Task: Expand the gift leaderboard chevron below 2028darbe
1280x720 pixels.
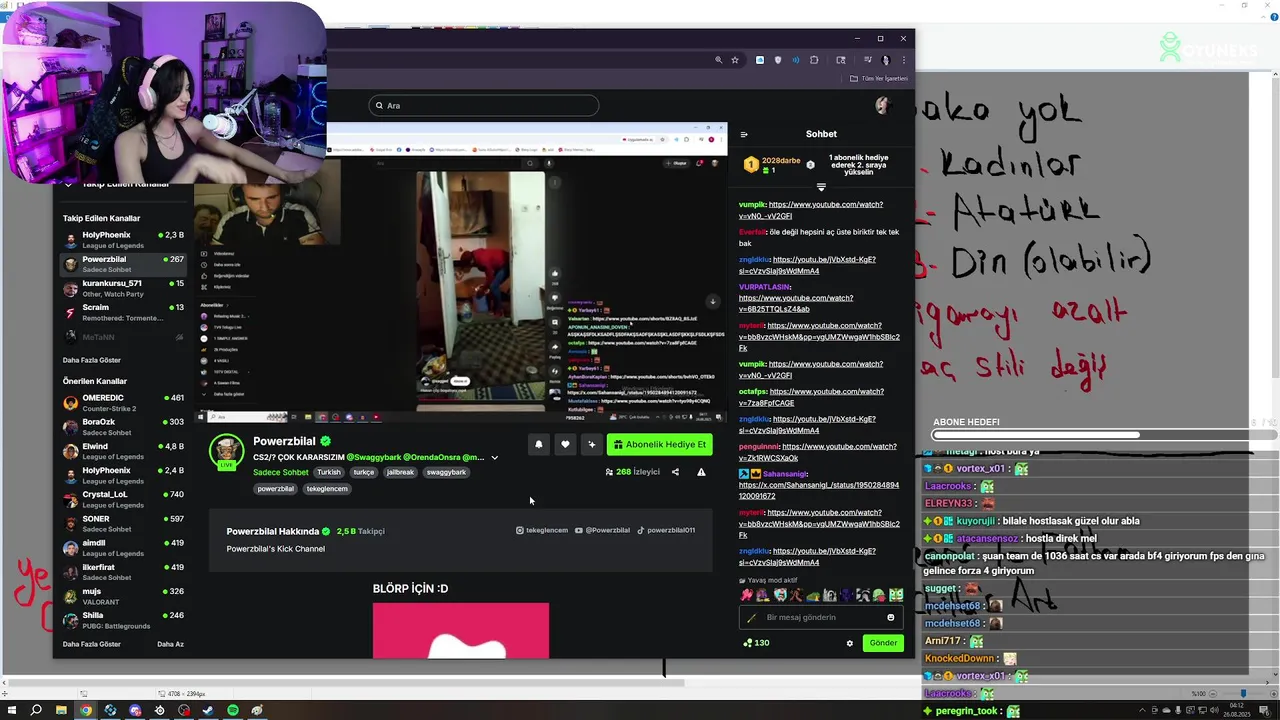Action: click(x=821, y=187)
